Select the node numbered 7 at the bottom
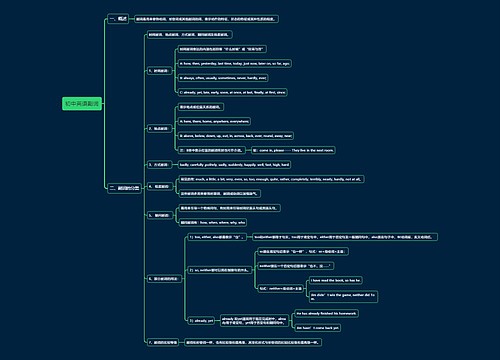This screenshot has height=360, width=500. (x=163, y=342)
